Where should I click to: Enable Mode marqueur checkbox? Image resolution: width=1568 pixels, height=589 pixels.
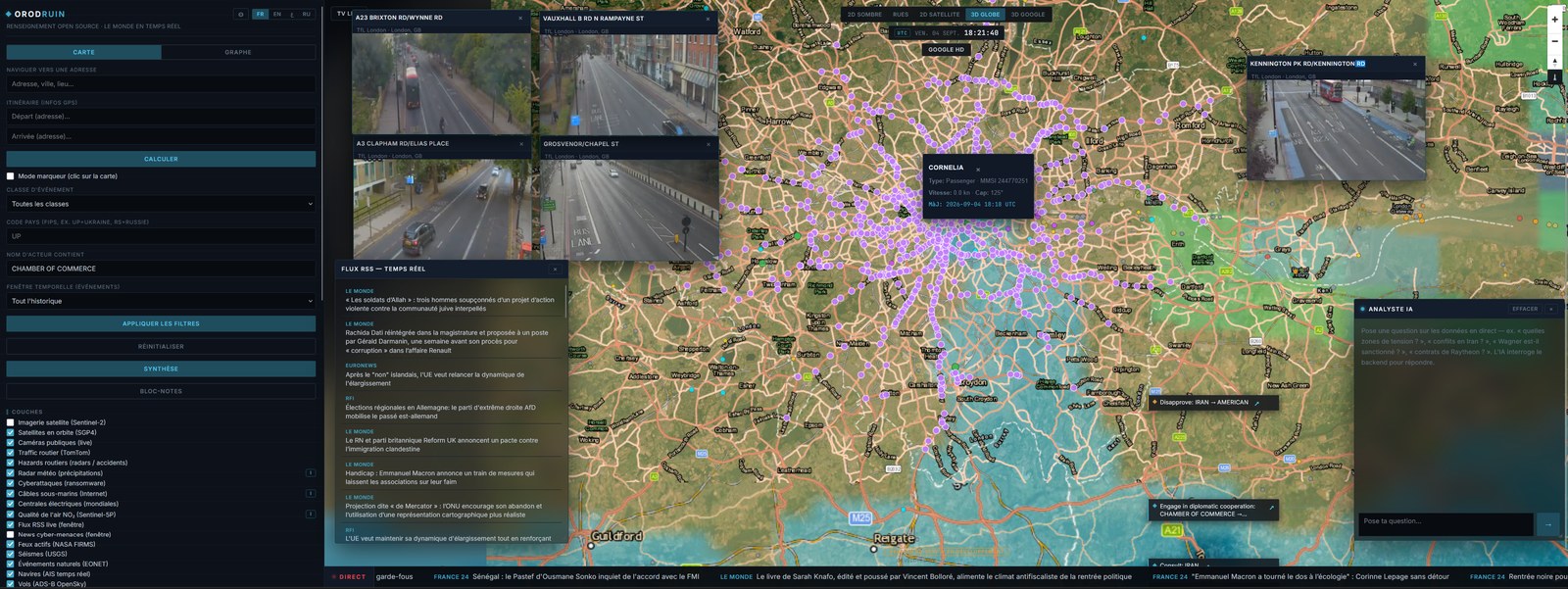point(11,176)
